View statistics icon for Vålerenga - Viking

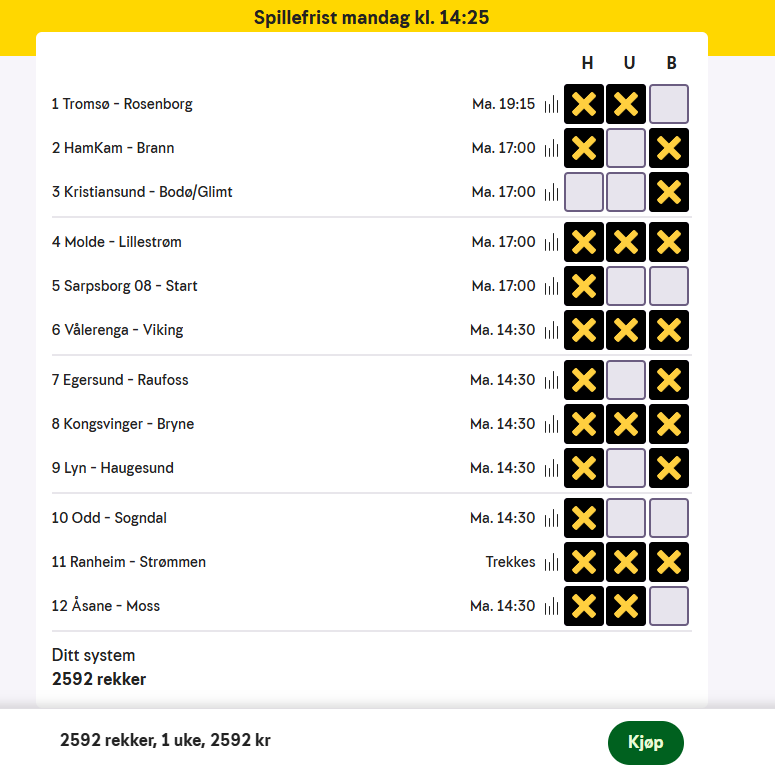(551, 330)
